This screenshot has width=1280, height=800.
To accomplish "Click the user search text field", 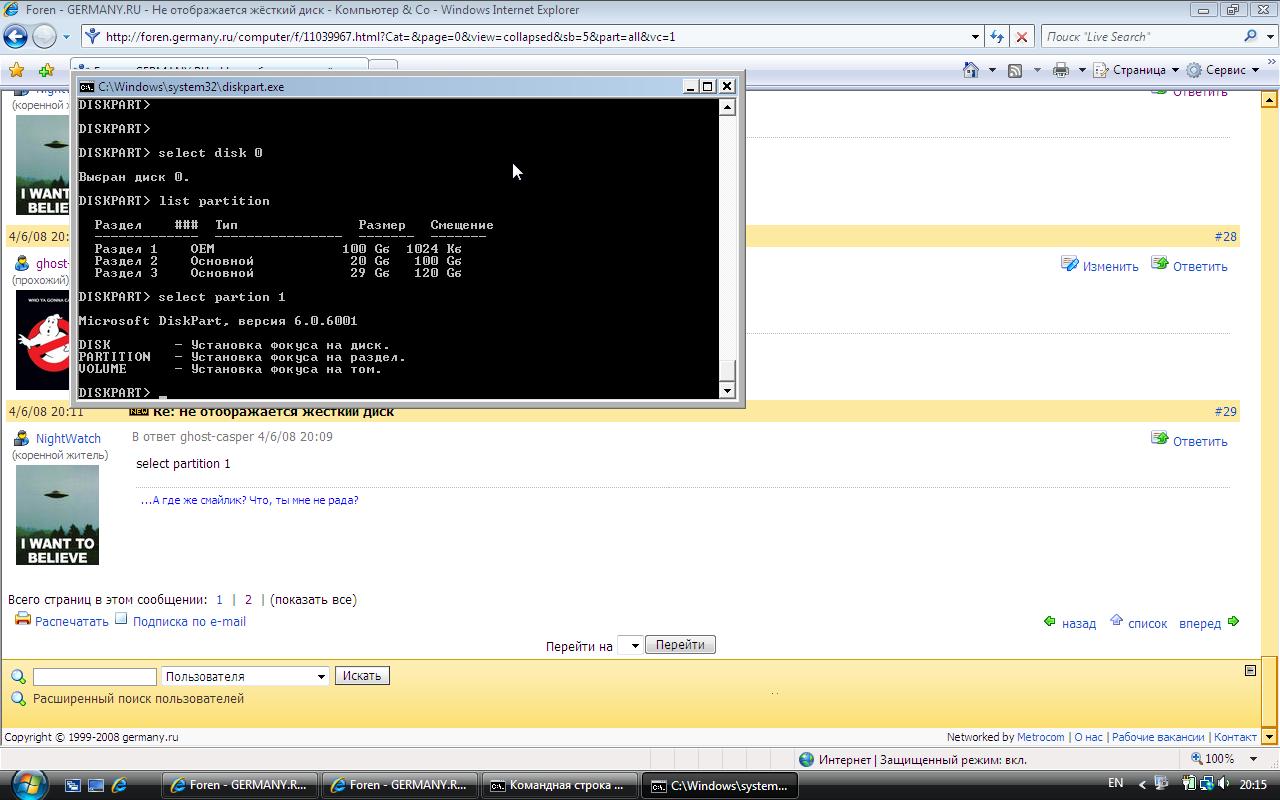I will pyautogui.click(x=95, y=677).
